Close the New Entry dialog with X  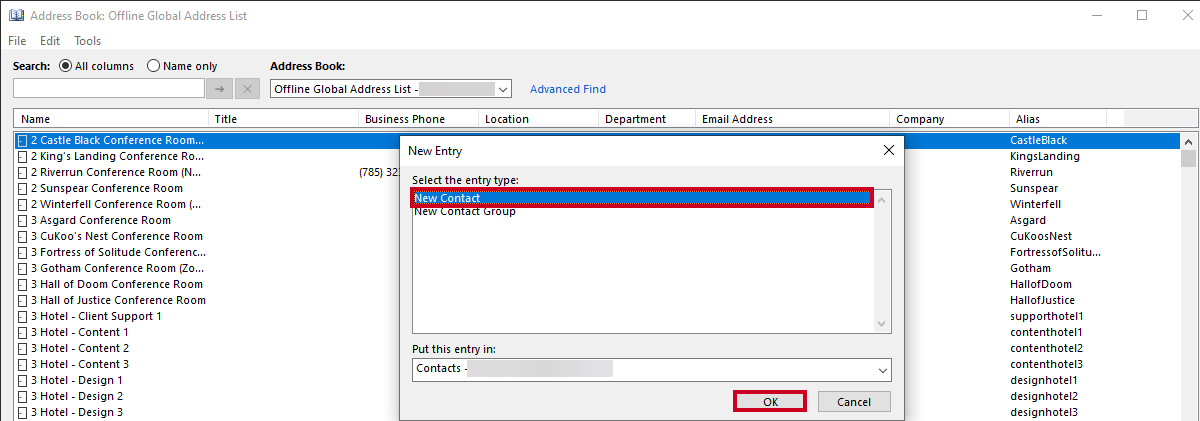pos(888,150)
